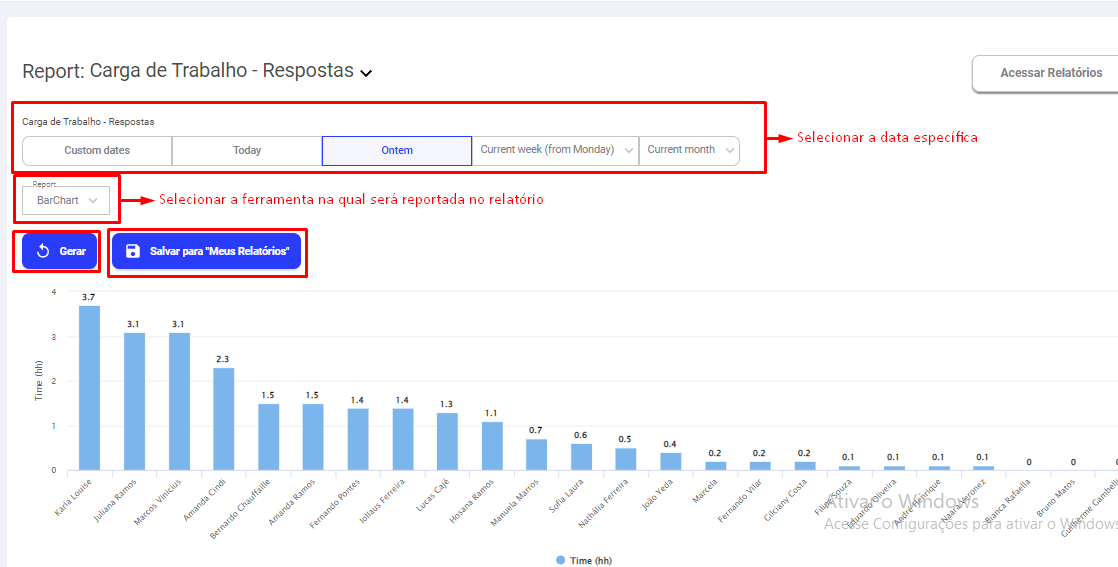This screenshot has width=1118, height=567.
Task: Click the Lucas Cajé bar
Action: tap(447, 441)
